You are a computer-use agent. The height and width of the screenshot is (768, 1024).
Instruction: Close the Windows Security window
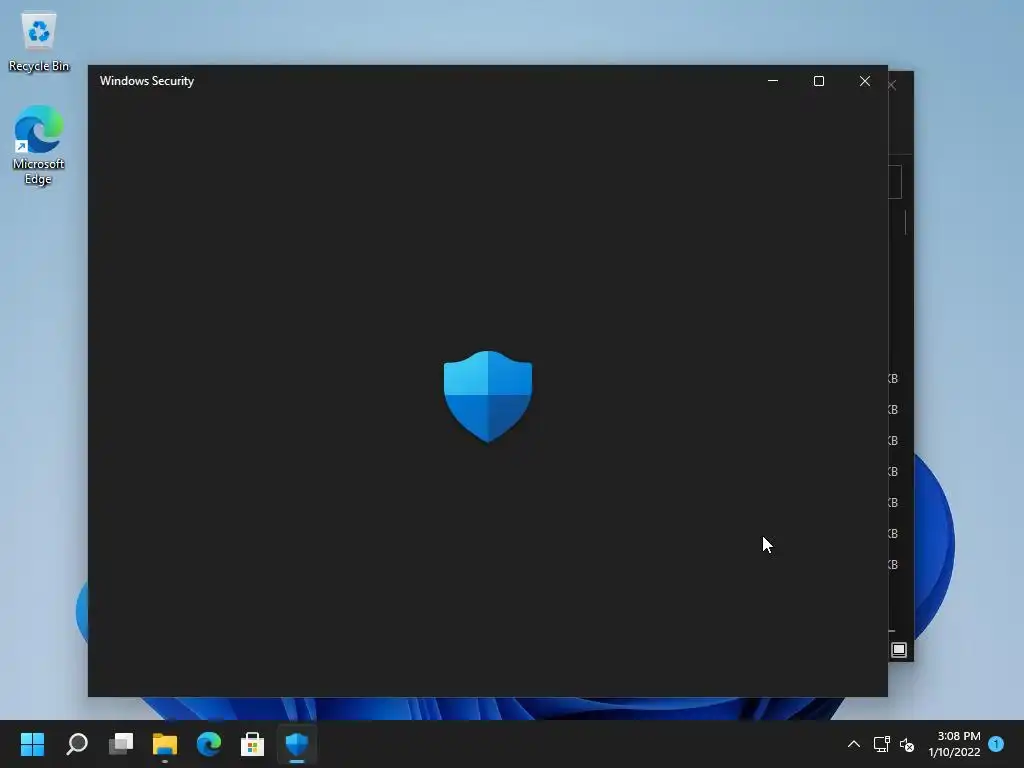[865, 81]
